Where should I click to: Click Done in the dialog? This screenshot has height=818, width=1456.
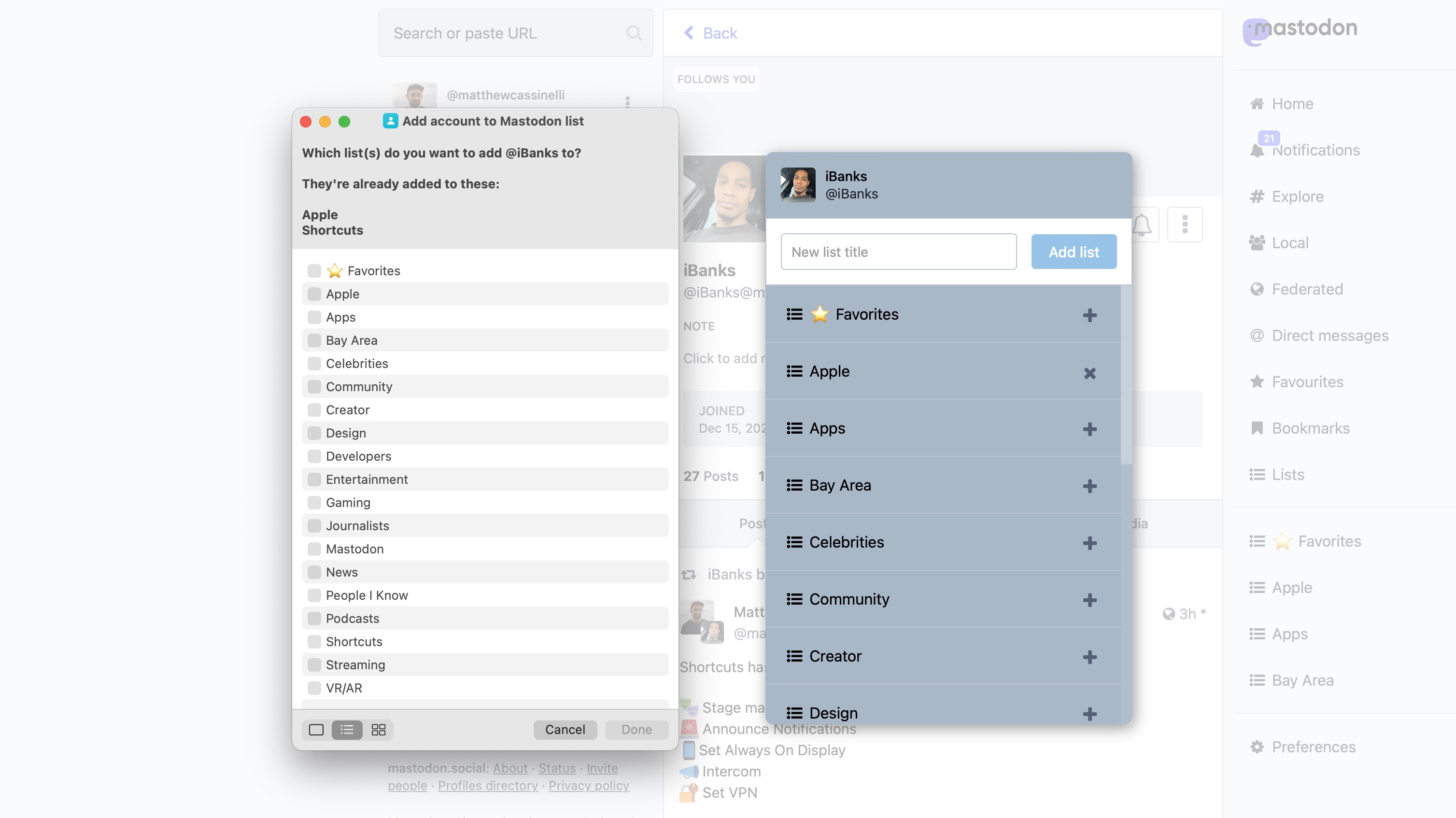(x=636, y=730)
